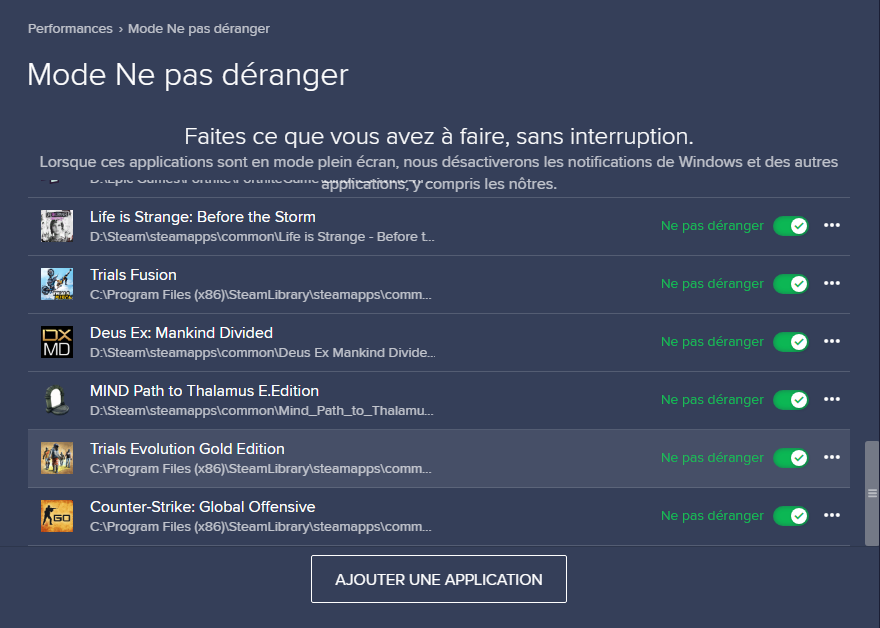Click the Counter-Strike Global Offensive icon
880x628 pixels.
pos(57,516)
